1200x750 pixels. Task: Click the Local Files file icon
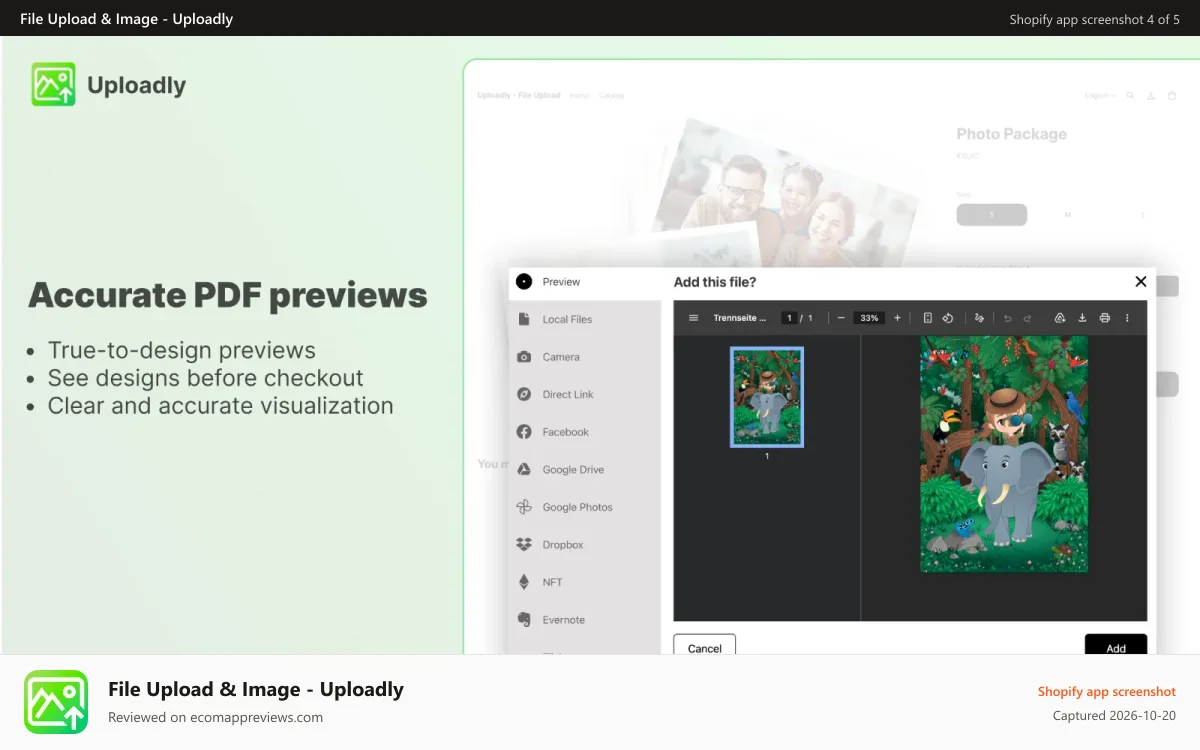tap(524, 319)
